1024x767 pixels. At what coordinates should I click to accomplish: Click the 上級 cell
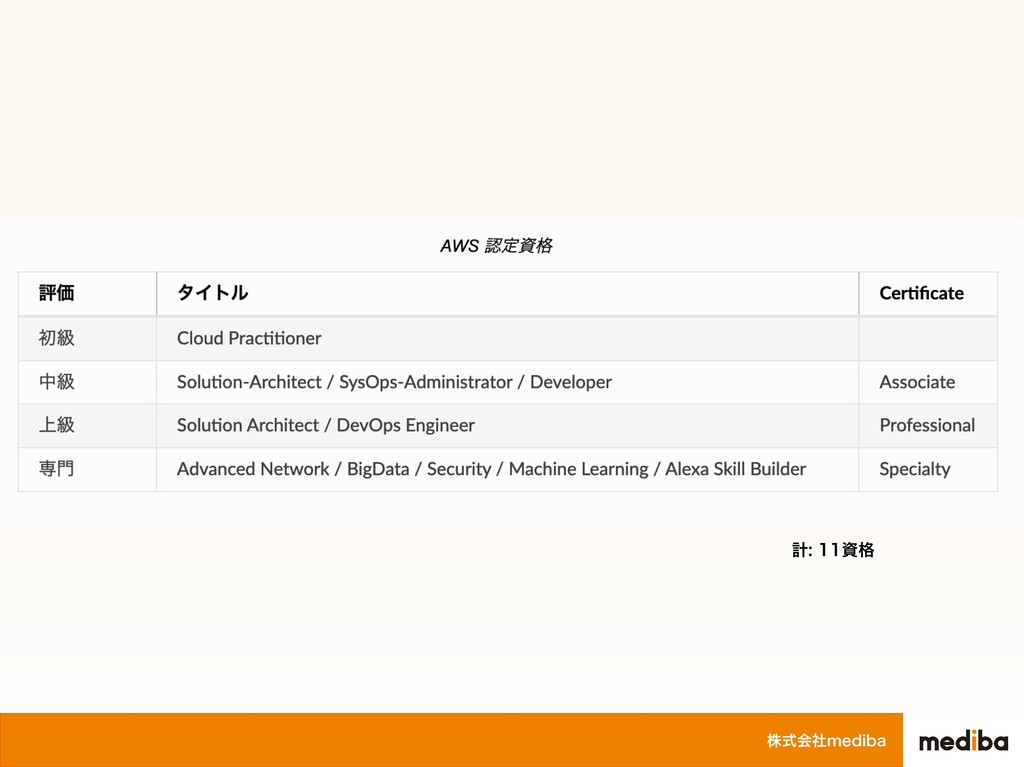88,425
